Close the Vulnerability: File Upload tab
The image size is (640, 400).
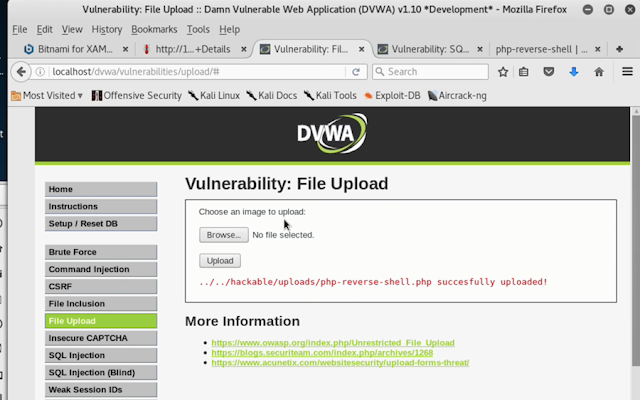pyautogui.click(x=361, y=49)
